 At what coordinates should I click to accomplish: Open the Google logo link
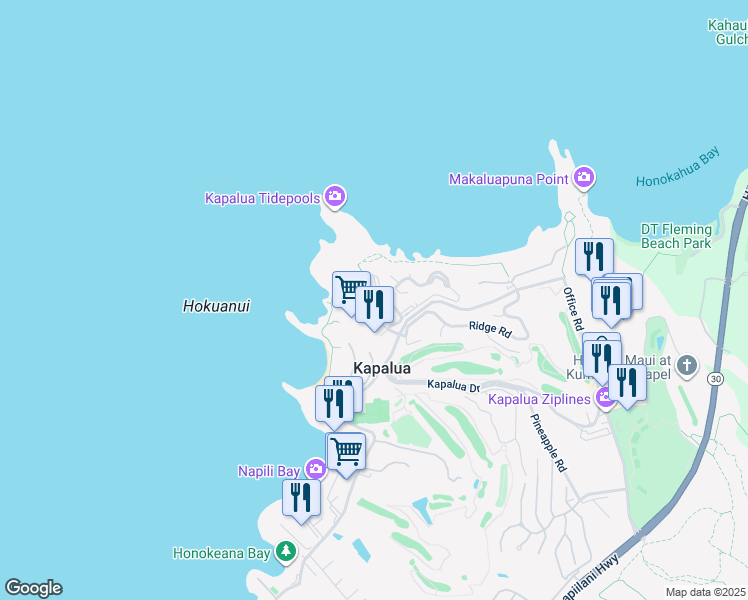(x=33, y=588)
